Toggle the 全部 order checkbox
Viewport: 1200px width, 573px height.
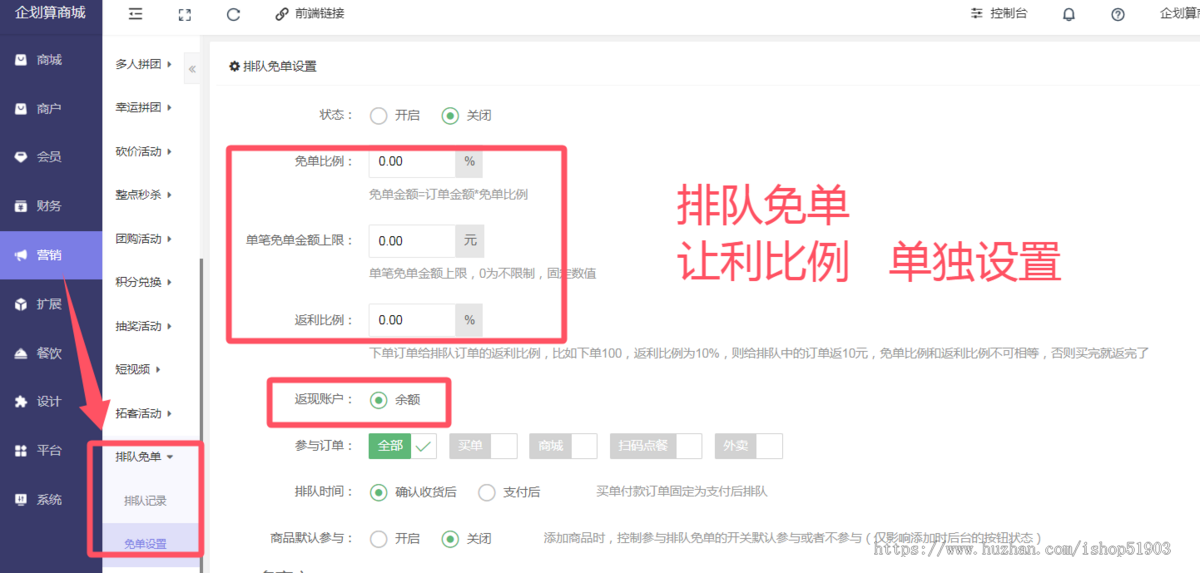pyautogui.click(x=403, y=446)
